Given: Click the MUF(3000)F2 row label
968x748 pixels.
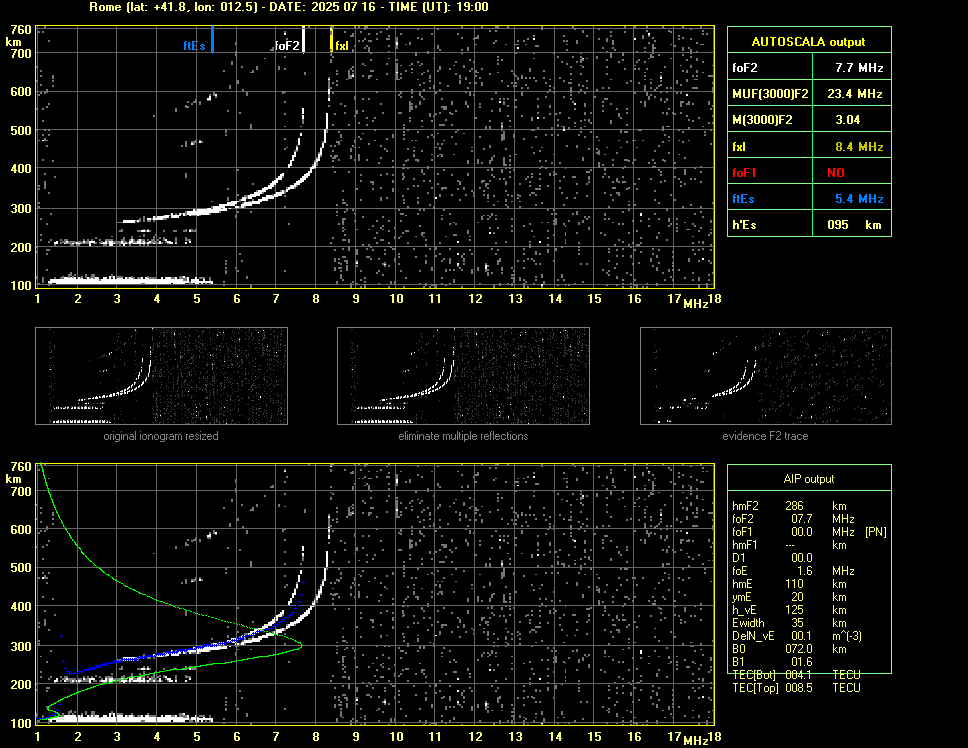Looking at the screenshot, I should [770, 94].
